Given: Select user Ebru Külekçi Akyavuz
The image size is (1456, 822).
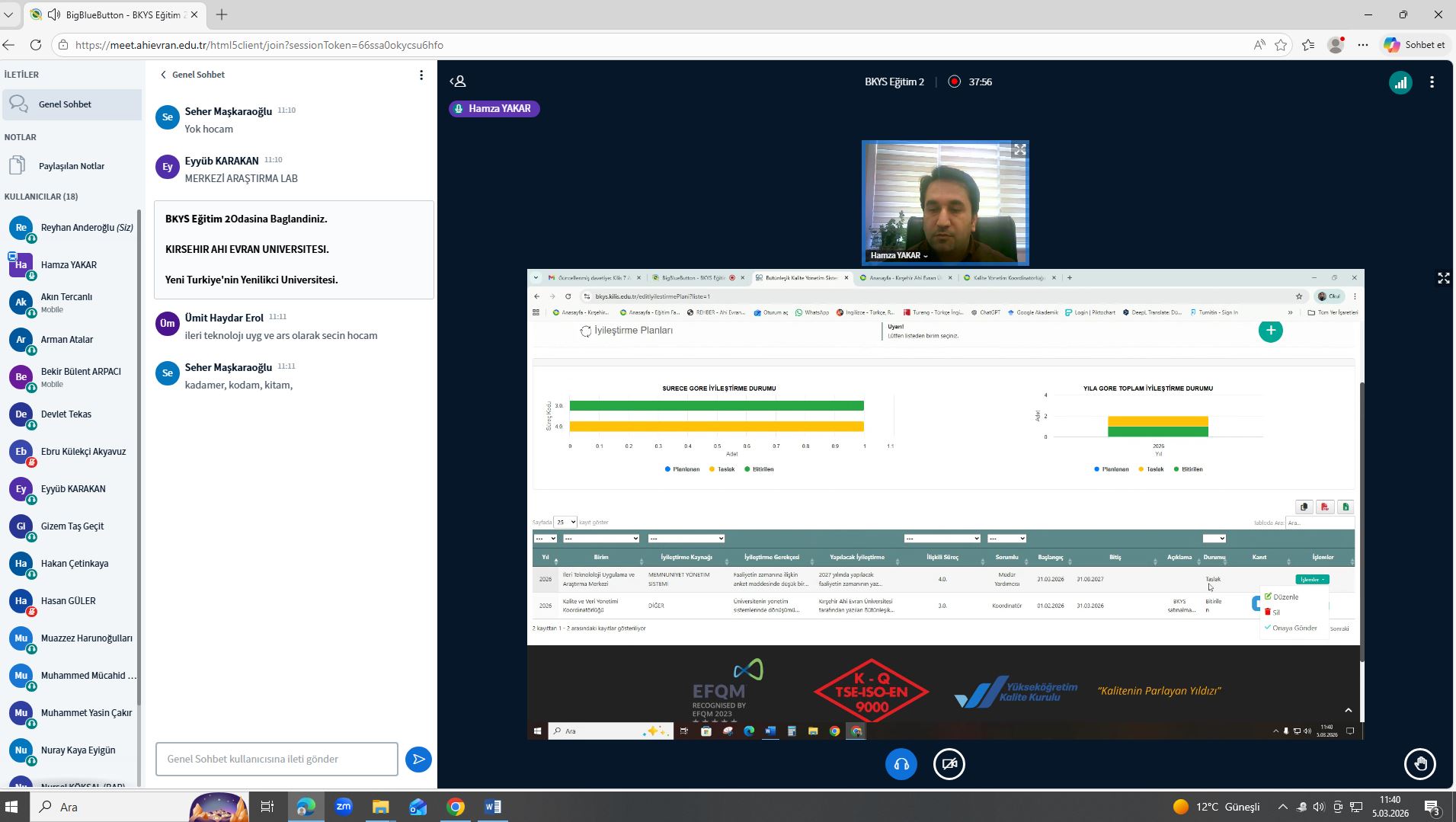Looking at the screenshot, I should click(72, 452).
